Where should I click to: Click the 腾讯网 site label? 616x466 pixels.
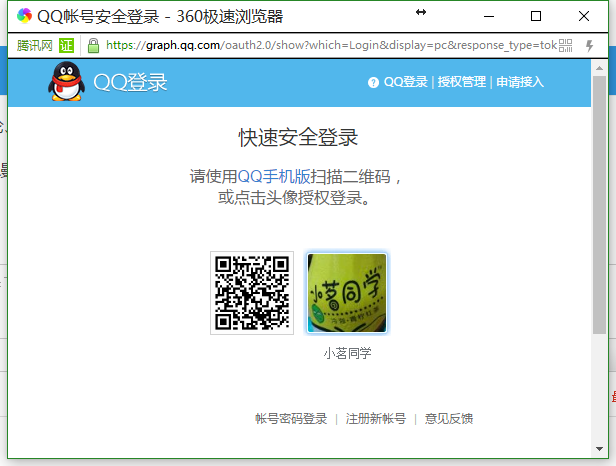[35, 46]
